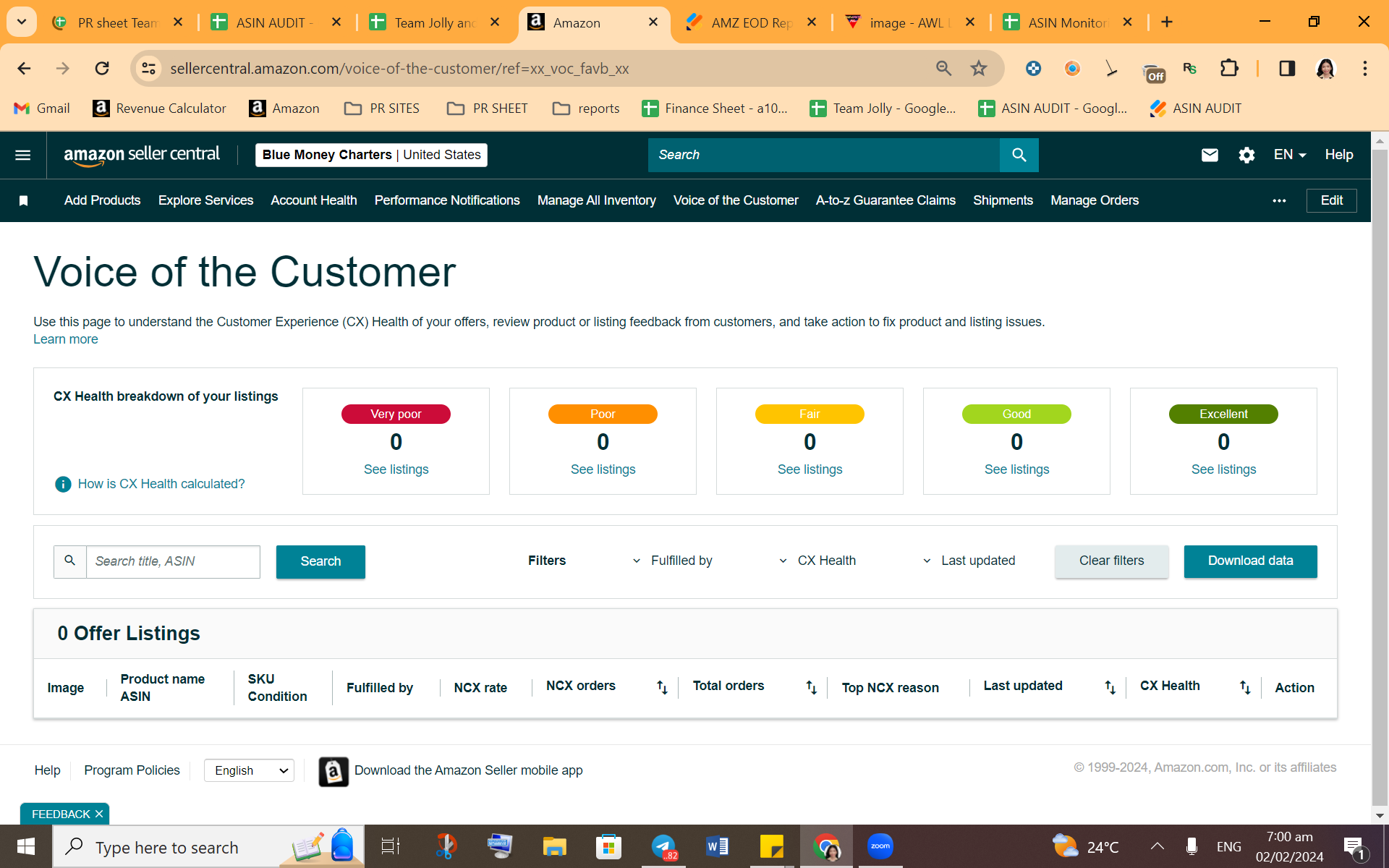Click Clear filters button
The width and height of the screenshot is (1389, 868).
point(1111,561)
